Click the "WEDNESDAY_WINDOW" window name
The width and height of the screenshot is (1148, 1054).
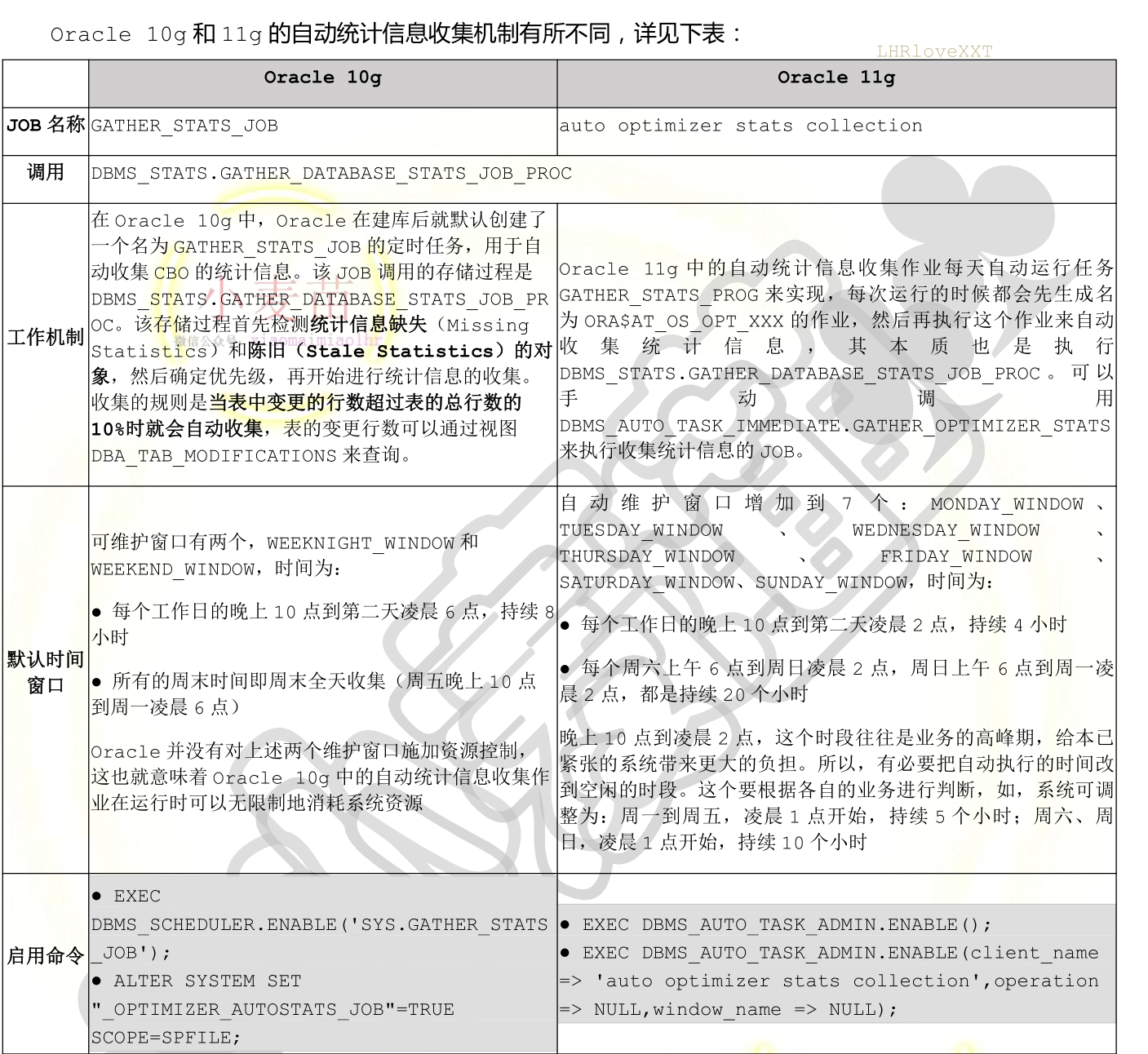tap(946, 530)
